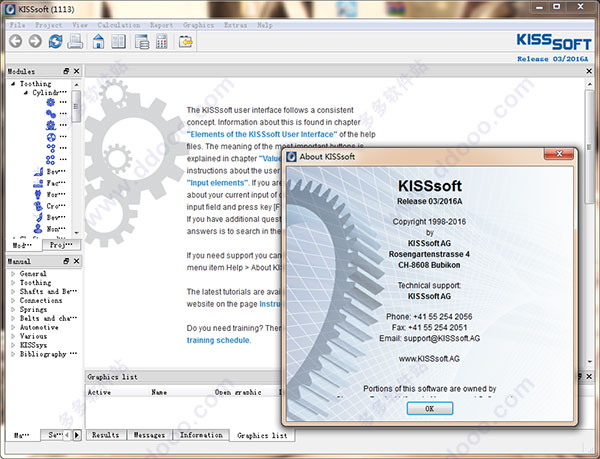Click the printer icon in the toolbar

coord(75,41)
